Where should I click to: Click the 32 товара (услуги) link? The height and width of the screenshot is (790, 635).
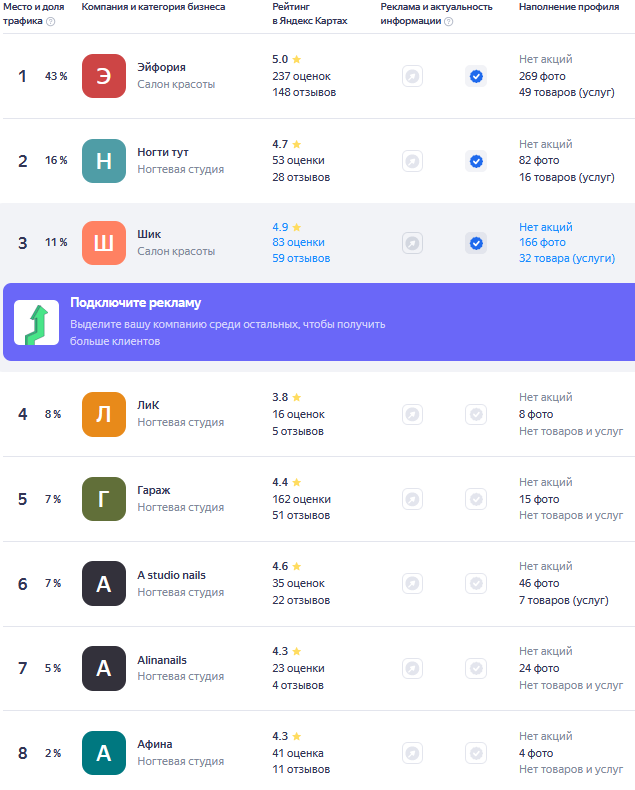pos(567,258)
